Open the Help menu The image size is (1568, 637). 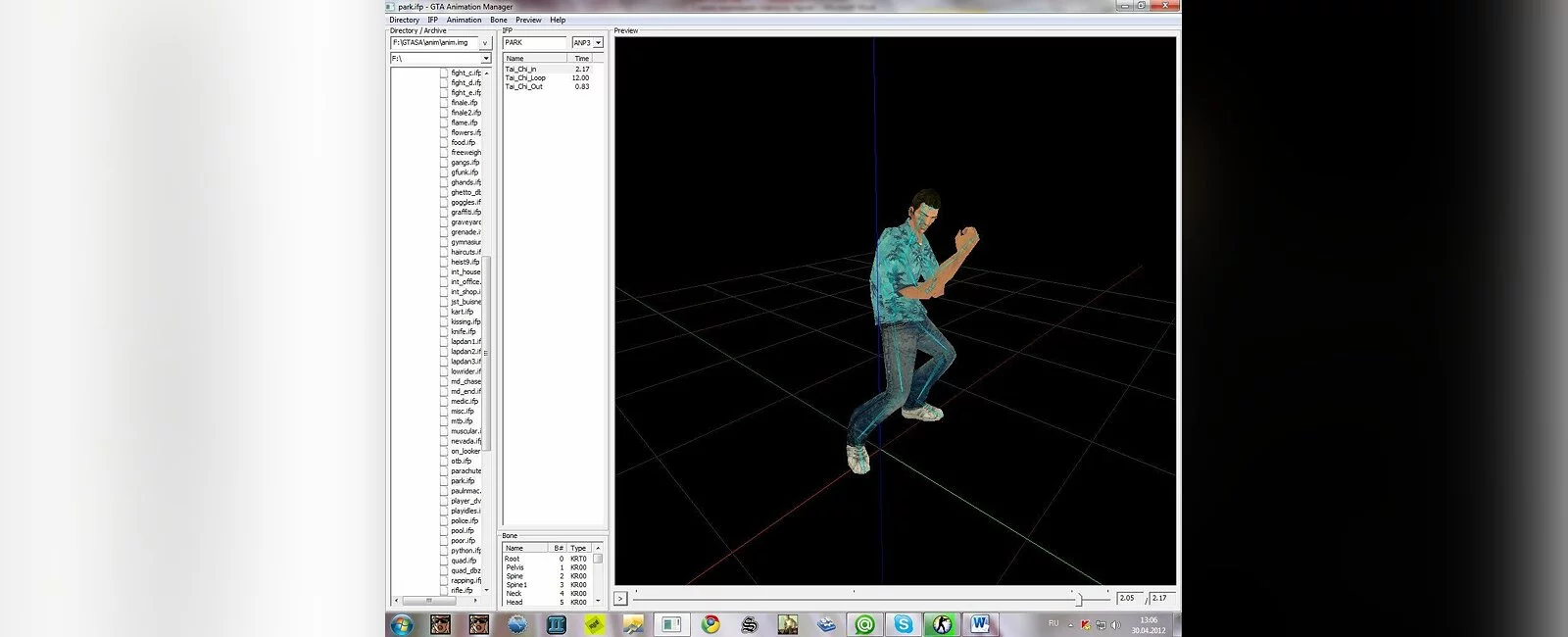point(558,20)
